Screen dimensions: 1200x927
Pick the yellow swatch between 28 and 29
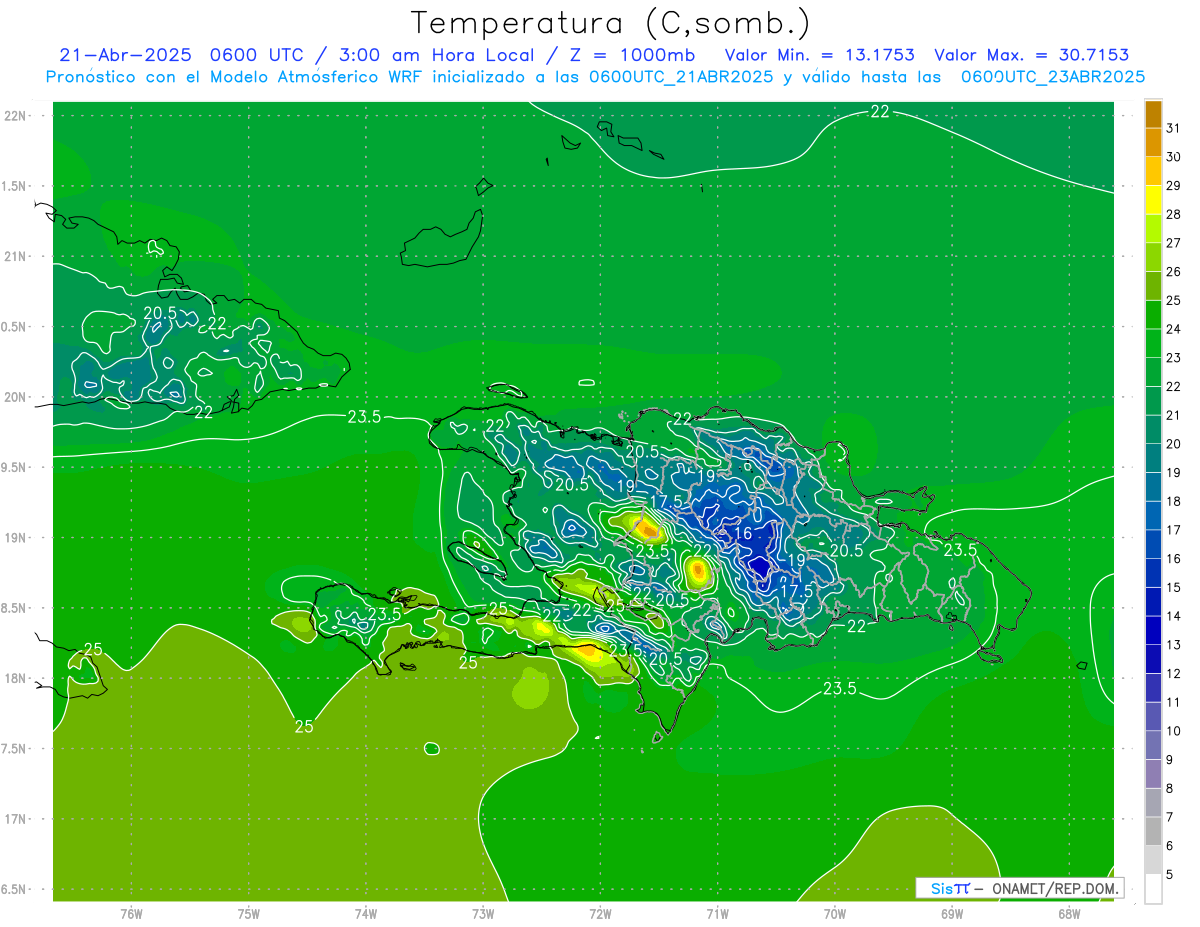click(x=1153, y=200)
